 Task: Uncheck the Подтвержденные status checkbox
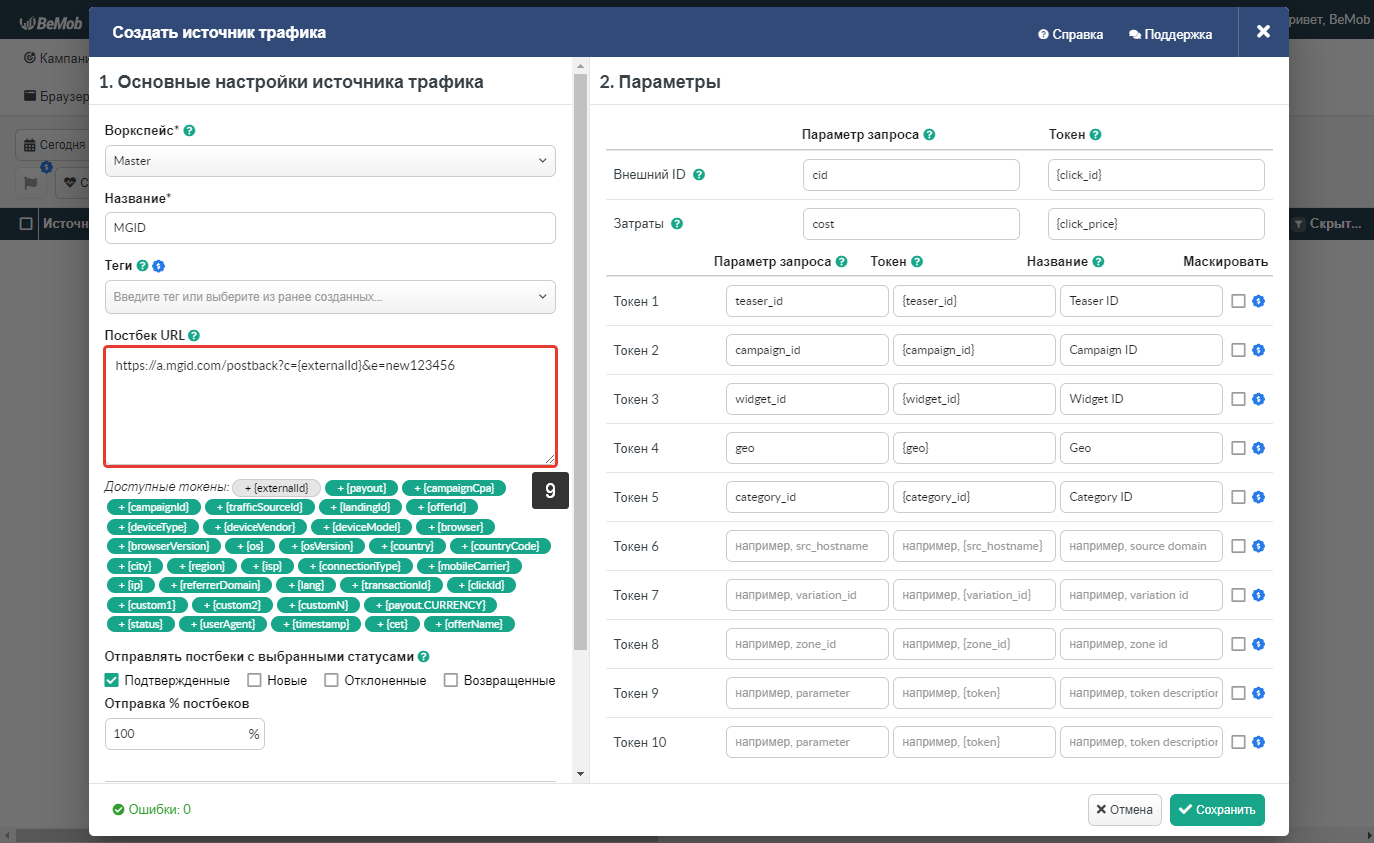pyautogui.click(x=112, y=680)
